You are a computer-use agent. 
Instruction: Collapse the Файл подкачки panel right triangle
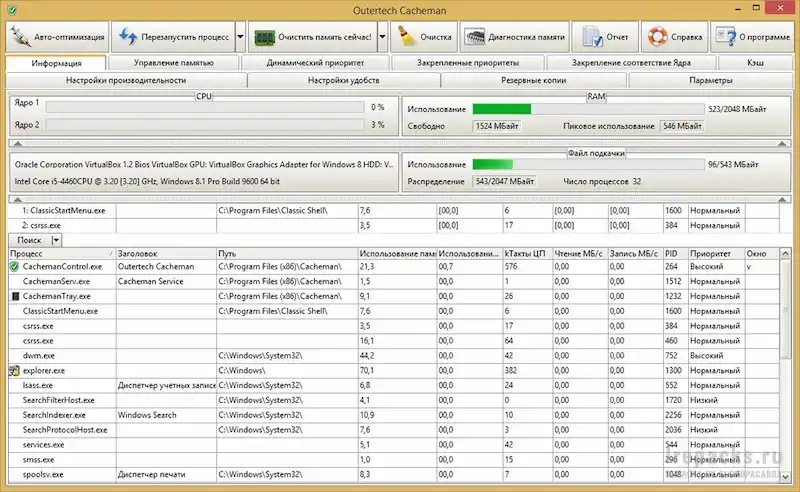point(782,200)
